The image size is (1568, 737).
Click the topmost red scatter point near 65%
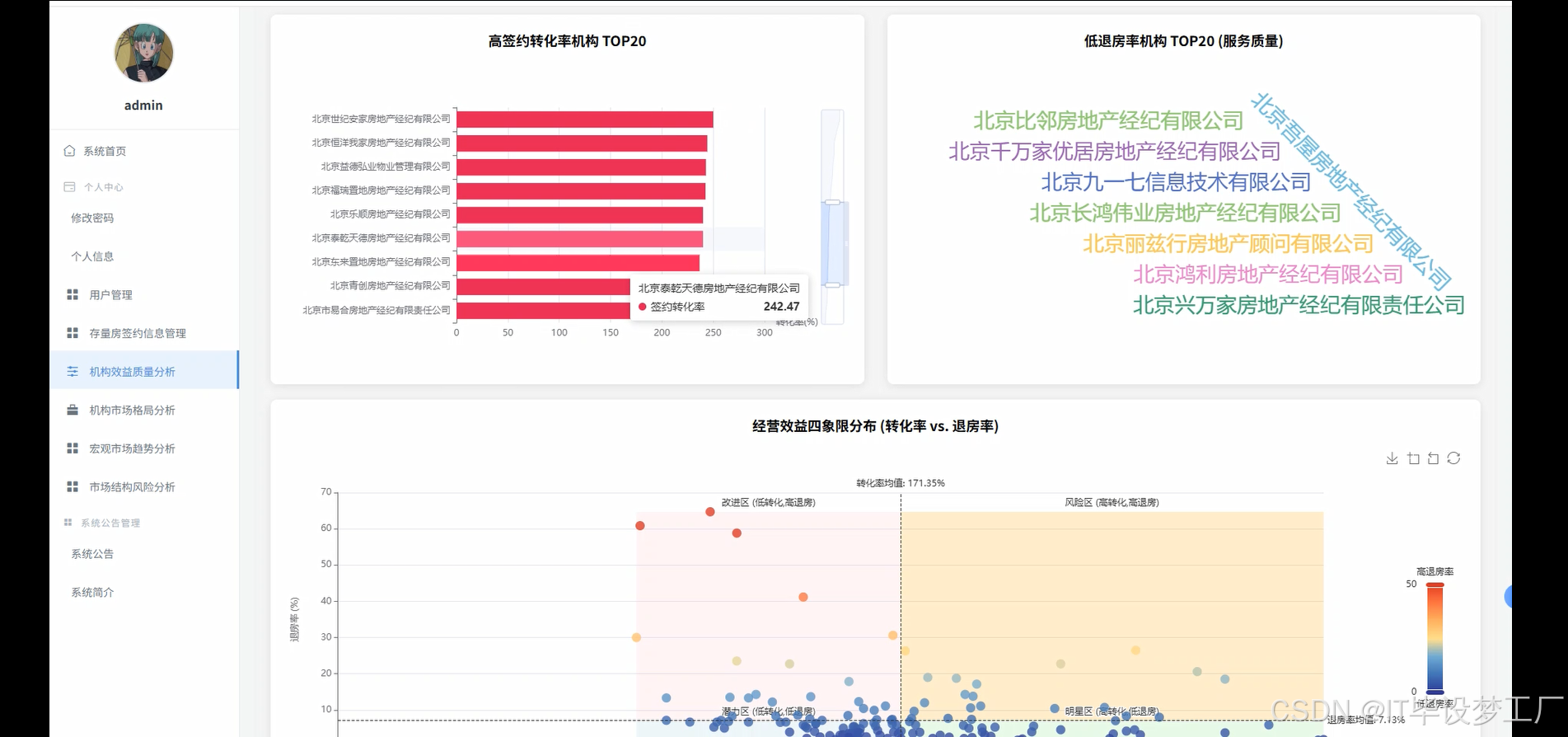[x=710, y=512]
